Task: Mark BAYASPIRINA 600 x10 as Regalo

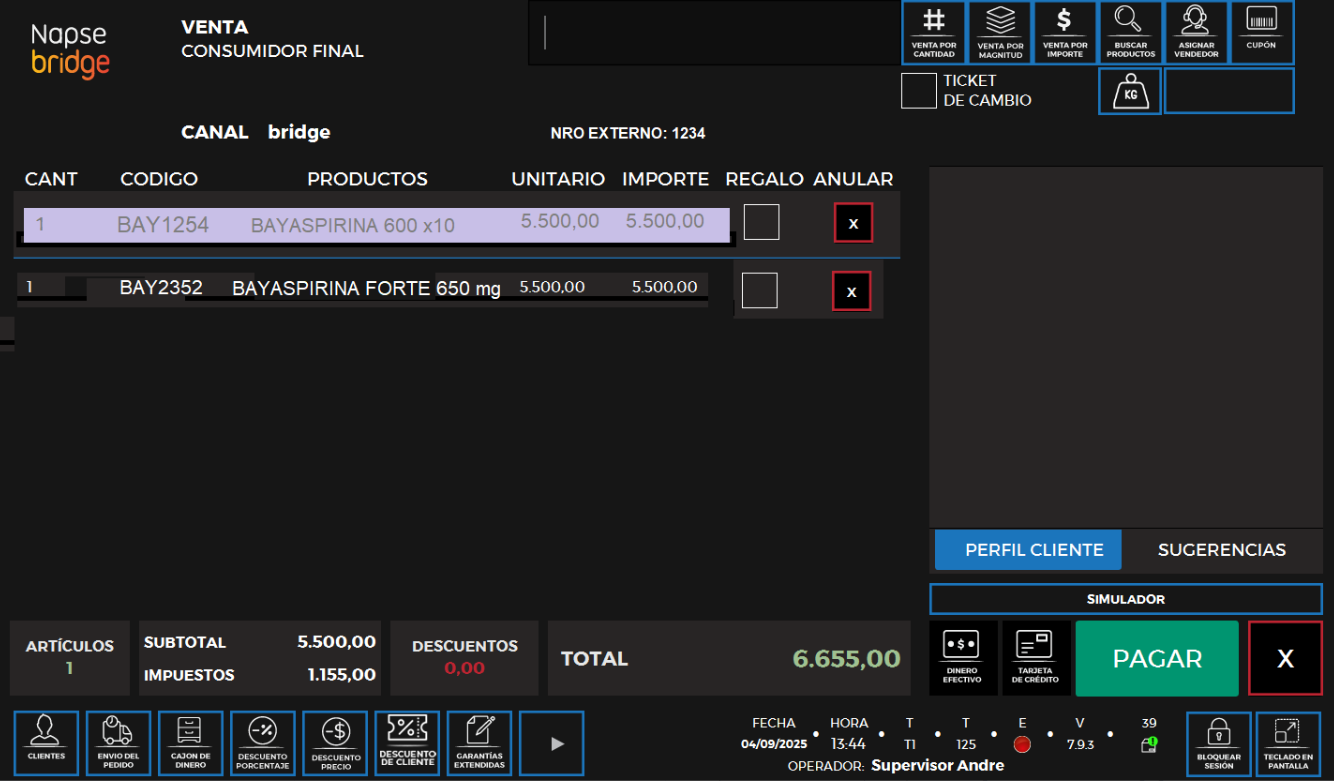Action: pyautogui.click(x=761, y=222)
